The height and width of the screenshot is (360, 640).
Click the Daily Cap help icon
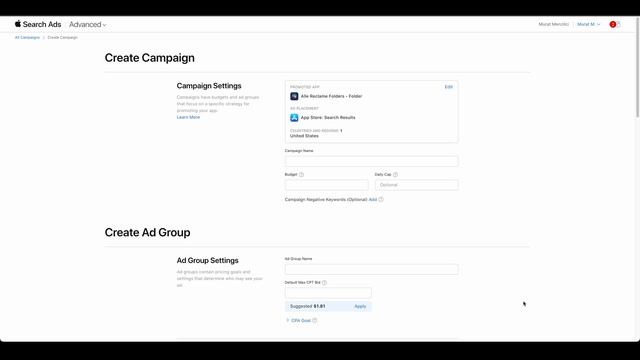(395, 175)
